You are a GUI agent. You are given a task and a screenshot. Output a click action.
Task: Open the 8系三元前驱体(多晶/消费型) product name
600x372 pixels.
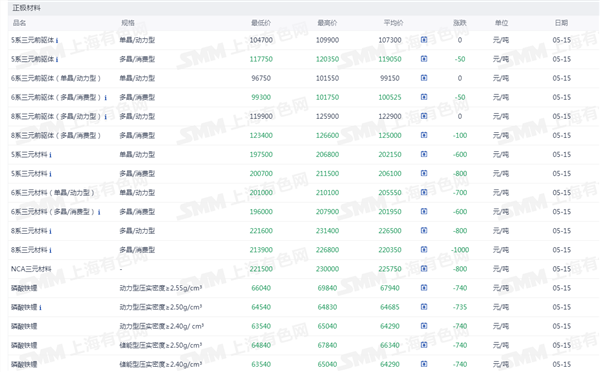pyautogui.click(x=55, y=135)
